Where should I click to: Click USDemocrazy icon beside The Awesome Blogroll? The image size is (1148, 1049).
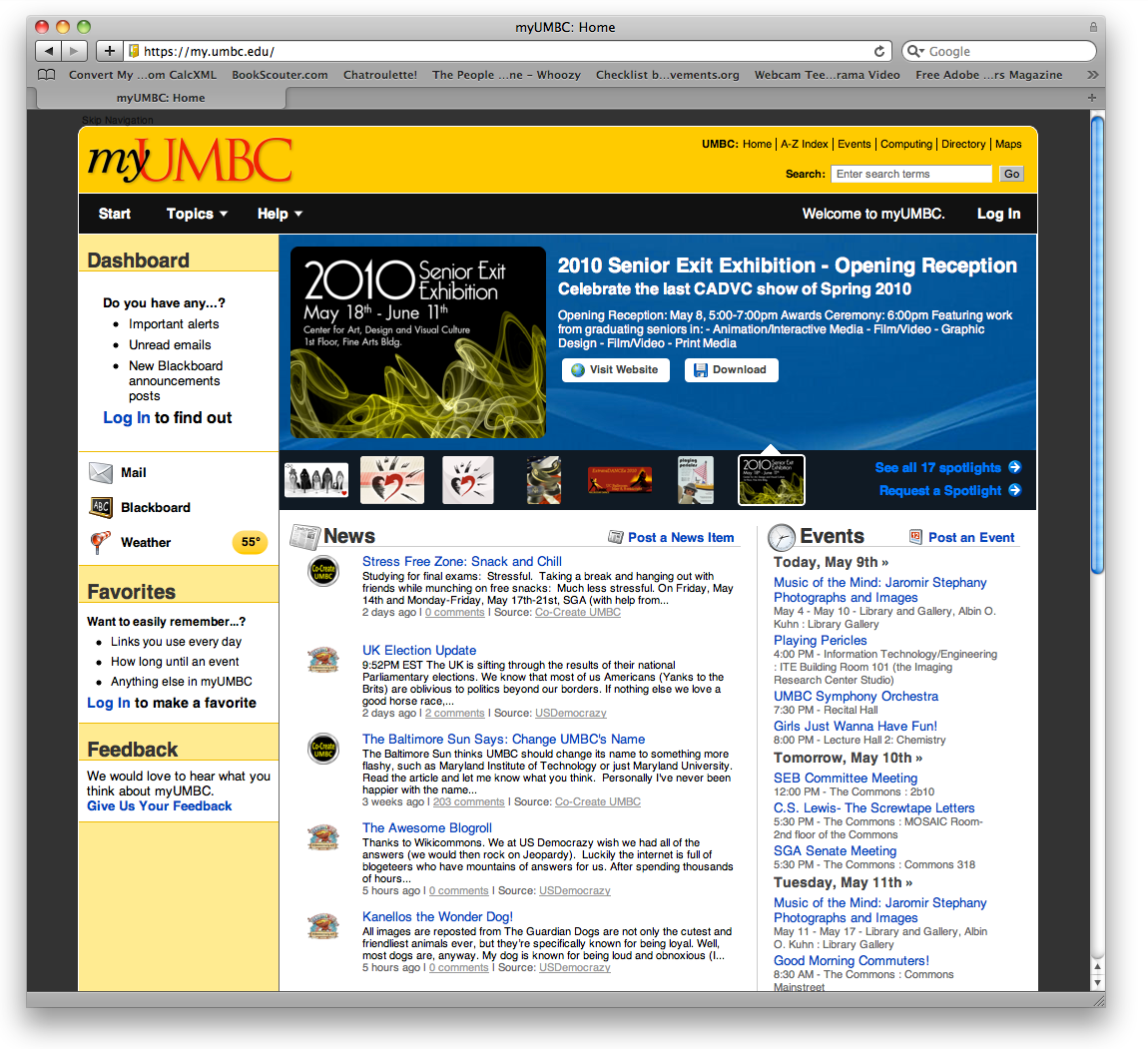pos(322,837)
